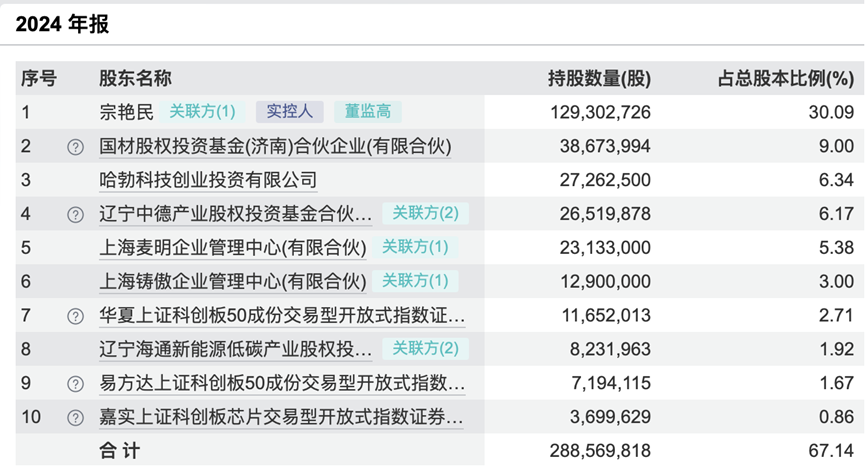The image size is (865, 466).
Task: Open 上海铸傲企业管理中心(有限合伙) details
Action: point(233,281)
